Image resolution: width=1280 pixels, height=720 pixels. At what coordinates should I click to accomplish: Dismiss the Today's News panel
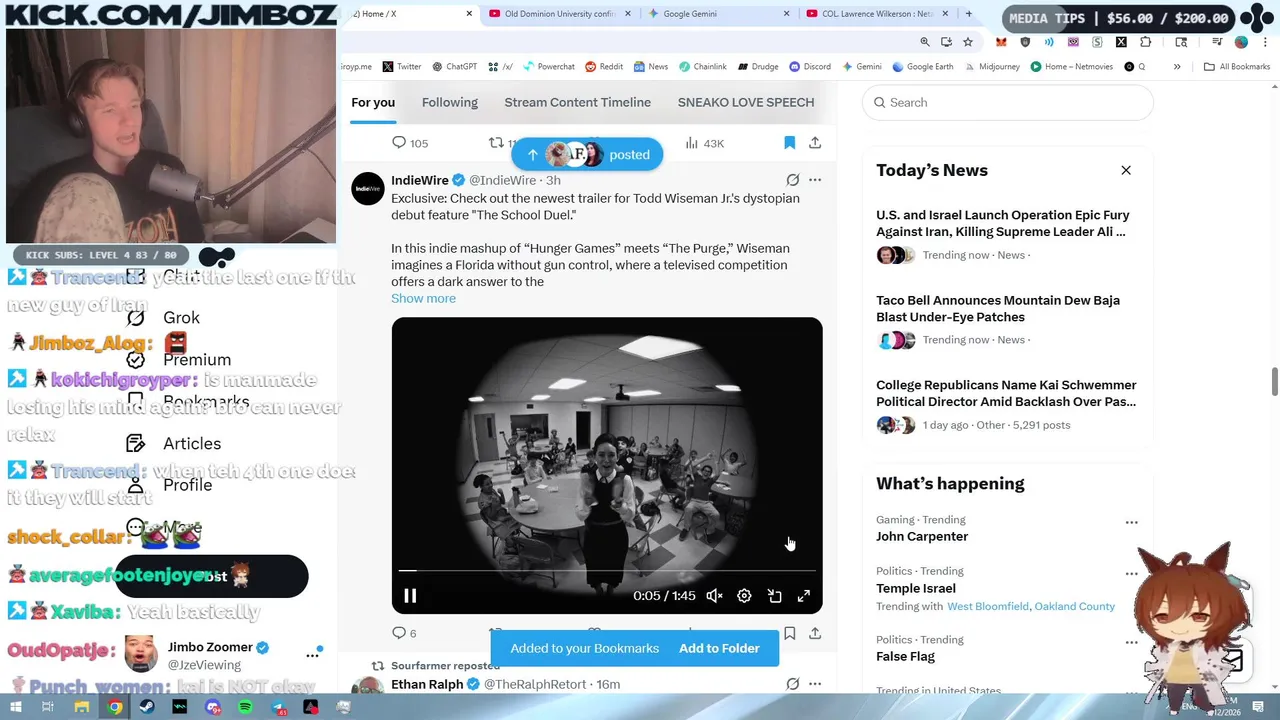click(1126, 170)
